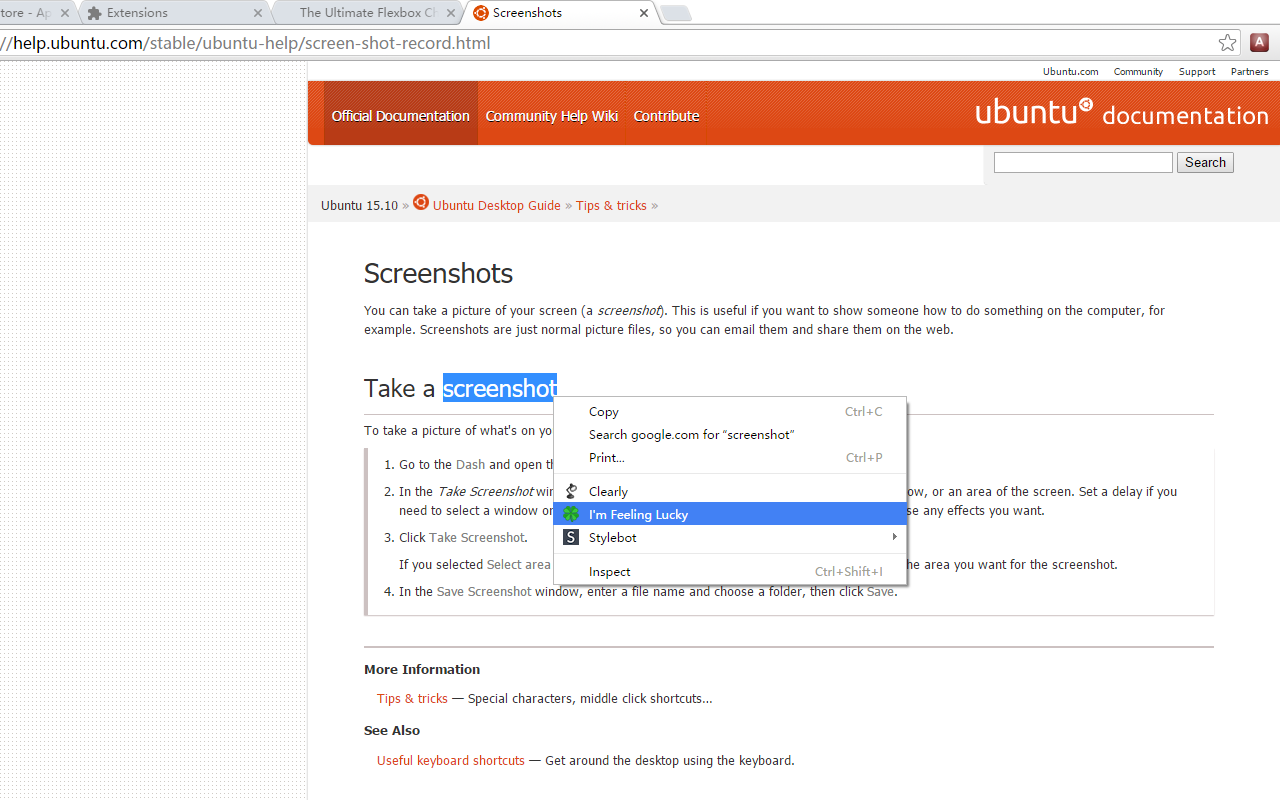Open the Contribute nav item
The width and height of the screenshot is (1280, 800).
click(666, 116)
